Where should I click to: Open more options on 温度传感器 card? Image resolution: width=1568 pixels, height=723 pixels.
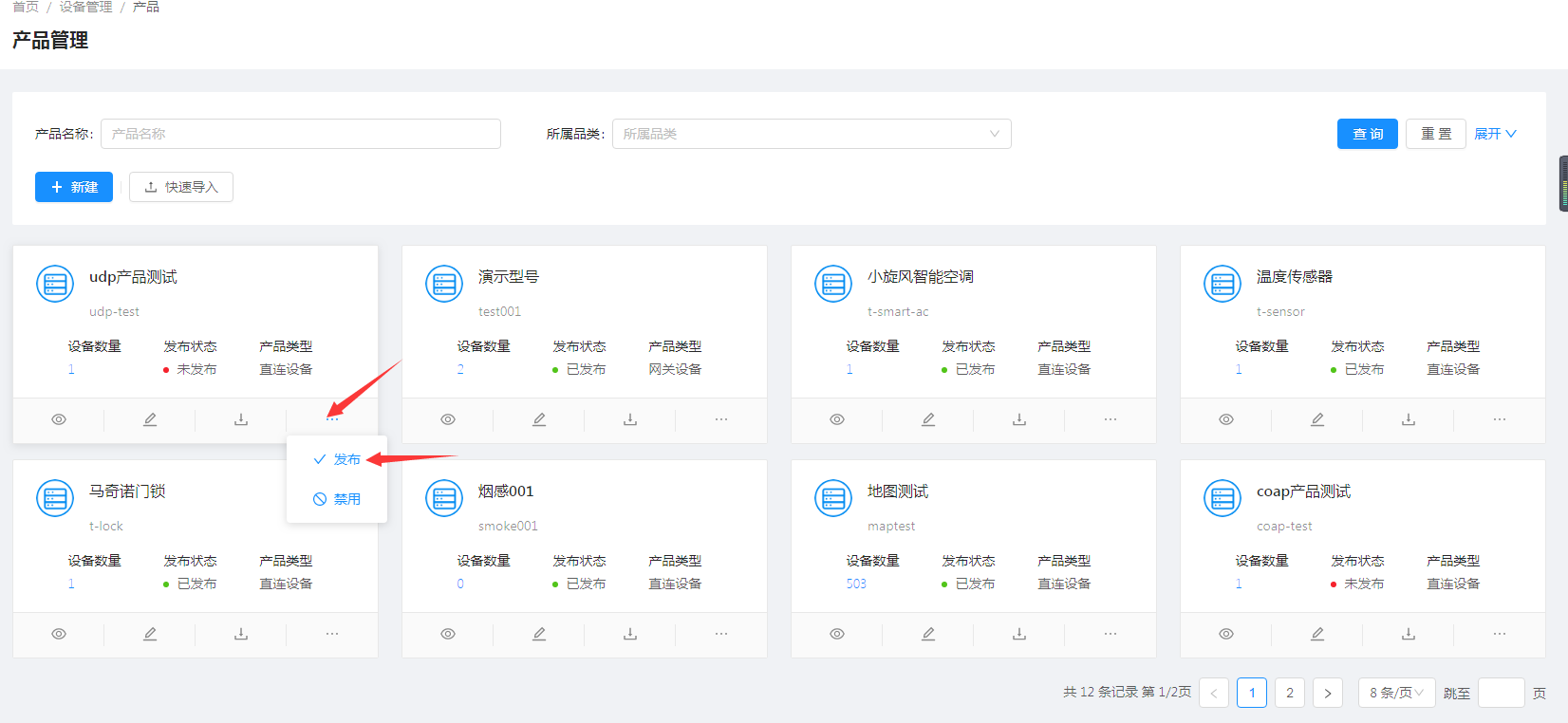coord(1499,419)
